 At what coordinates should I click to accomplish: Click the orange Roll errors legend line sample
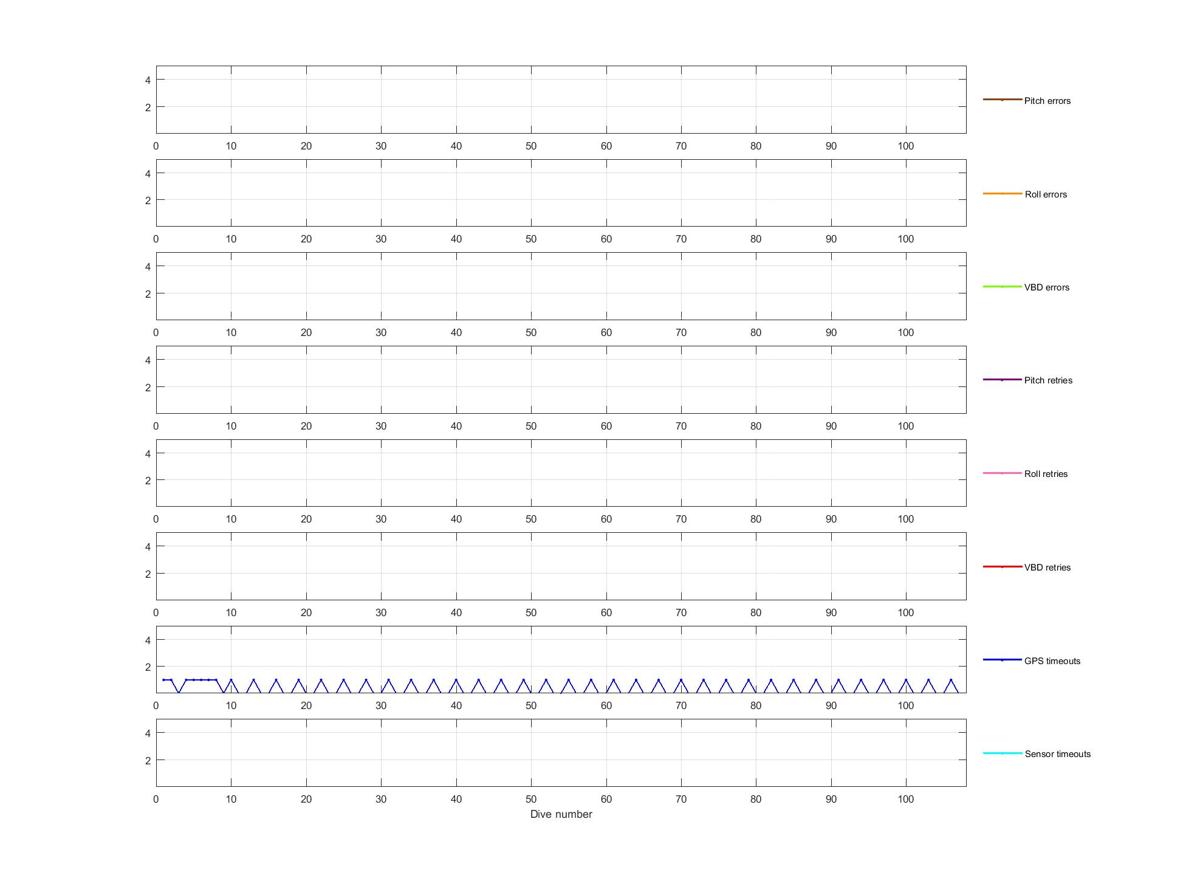(x=1002, y=193)
